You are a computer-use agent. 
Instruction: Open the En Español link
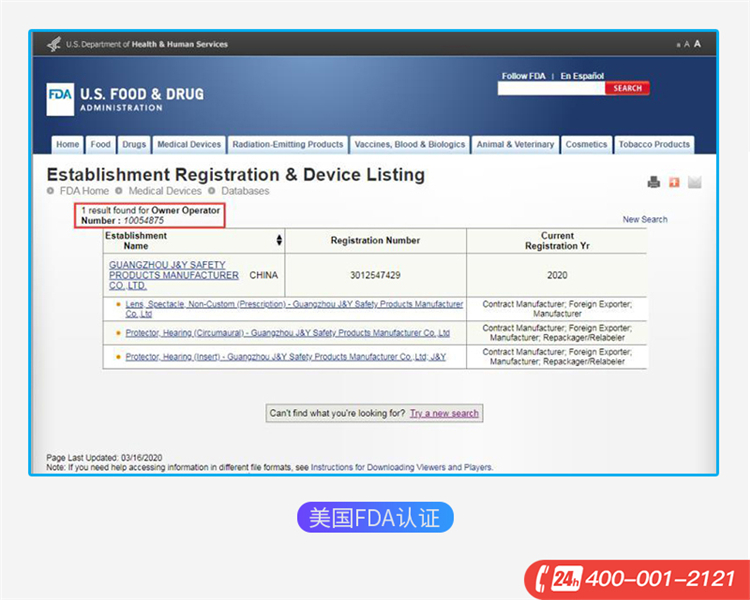tap(582, 76)
